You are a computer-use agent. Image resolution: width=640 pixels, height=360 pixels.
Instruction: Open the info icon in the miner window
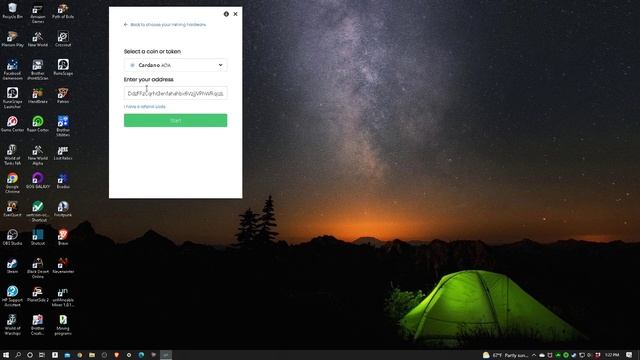(226, 14)
